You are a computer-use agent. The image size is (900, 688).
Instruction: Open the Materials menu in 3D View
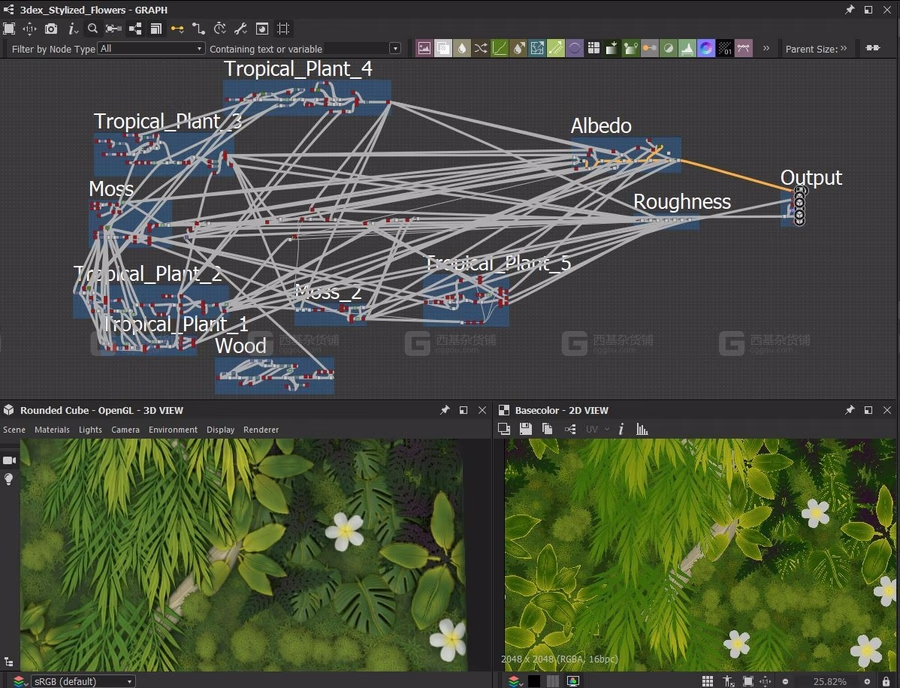point(52,429)
